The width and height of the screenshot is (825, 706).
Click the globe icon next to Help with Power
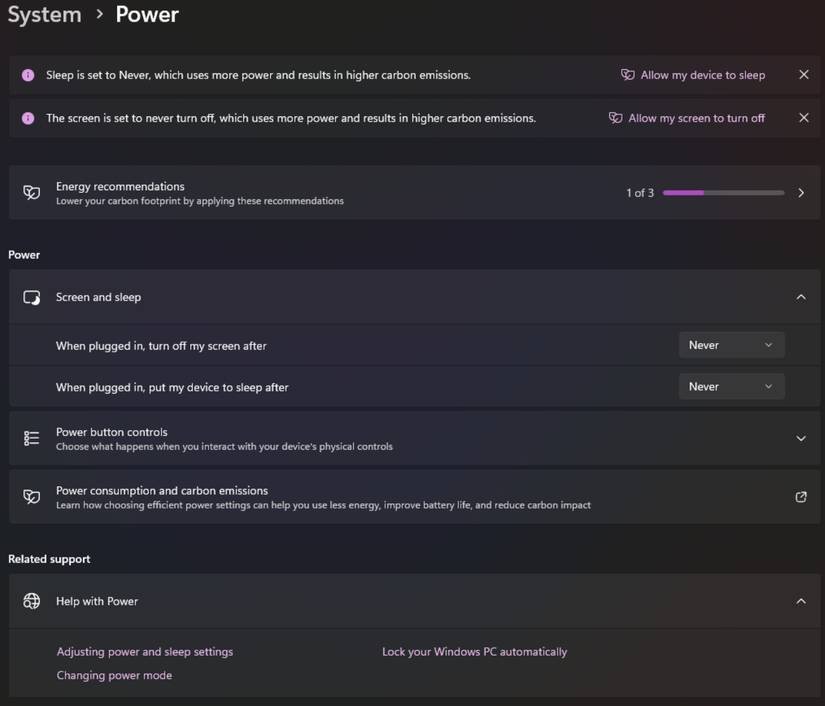tap(32, 601)
